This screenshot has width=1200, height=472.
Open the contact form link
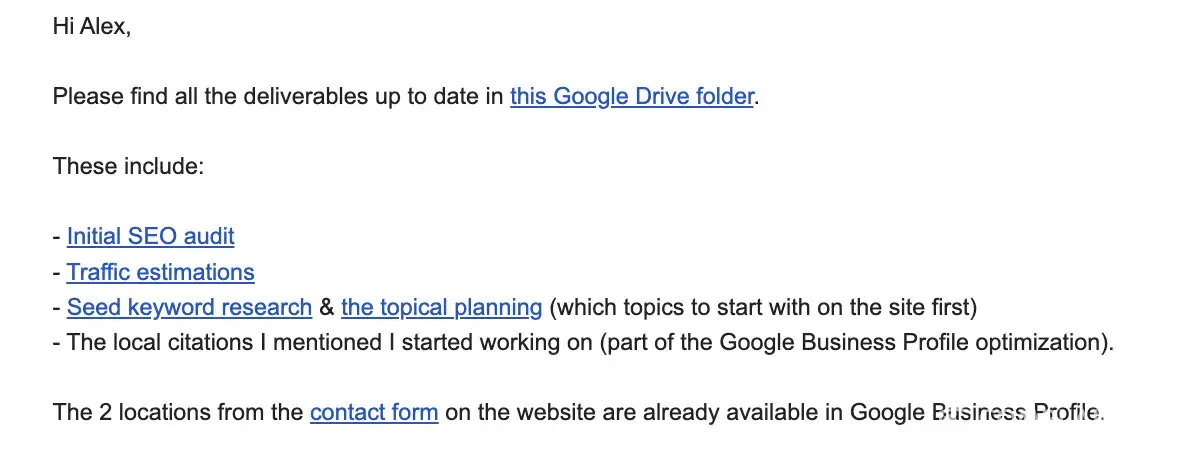(x=374, y=412)
